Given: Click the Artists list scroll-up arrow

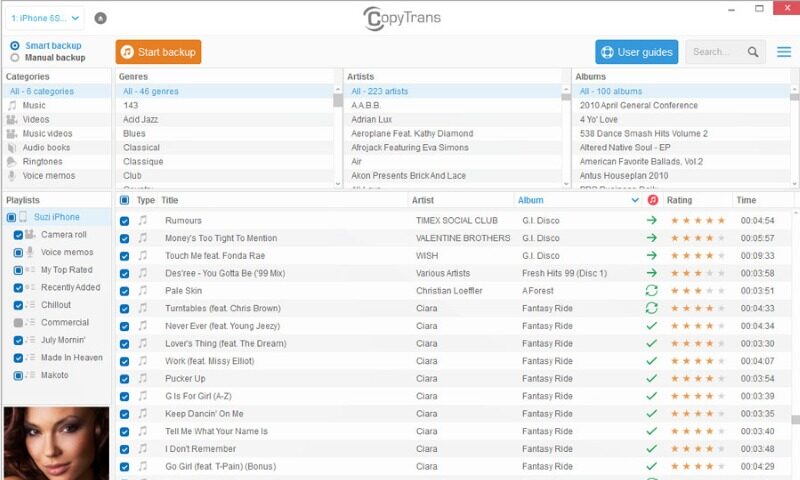Looking at the screenshot, I should pos(566,89).
